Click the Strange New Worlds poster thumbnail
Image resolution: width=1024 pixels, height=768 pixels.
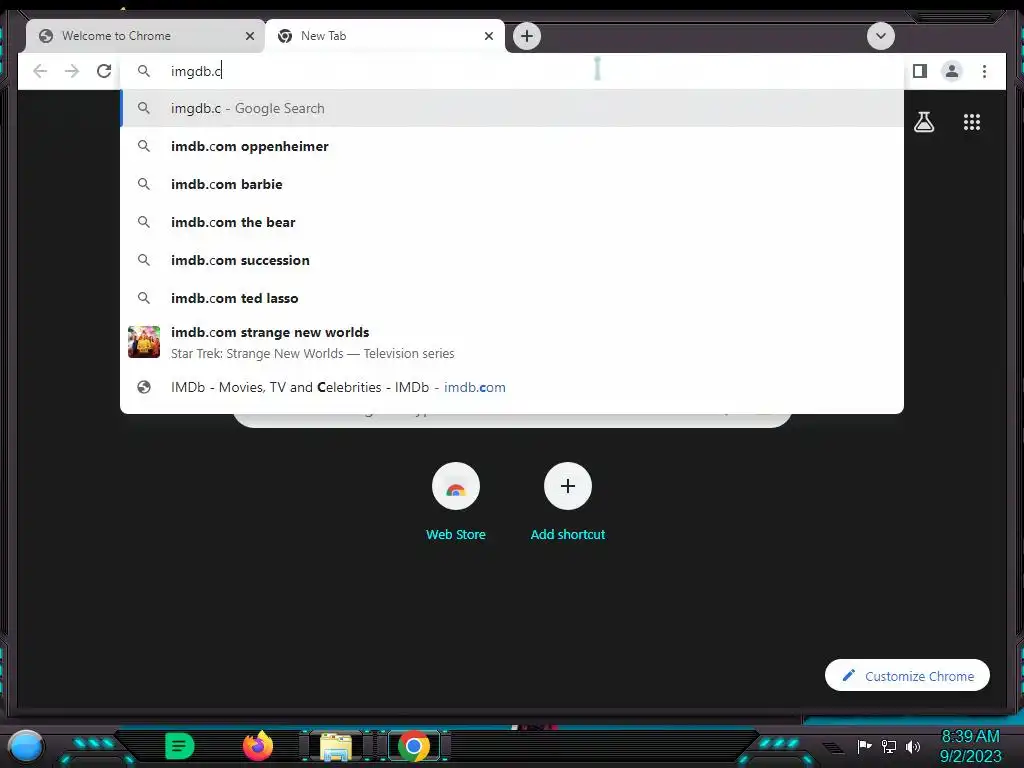tap(144, 342)
